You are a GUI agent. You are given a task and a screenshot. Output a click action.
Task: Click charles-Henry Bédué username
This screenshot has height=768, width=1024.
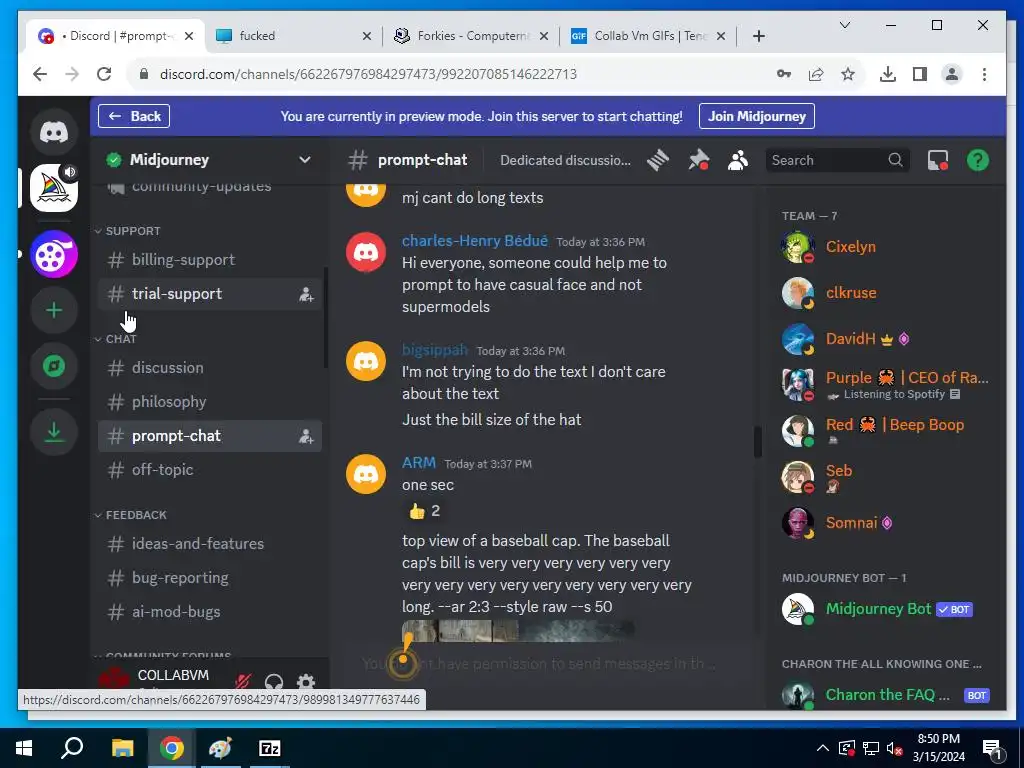click(475, 241)
